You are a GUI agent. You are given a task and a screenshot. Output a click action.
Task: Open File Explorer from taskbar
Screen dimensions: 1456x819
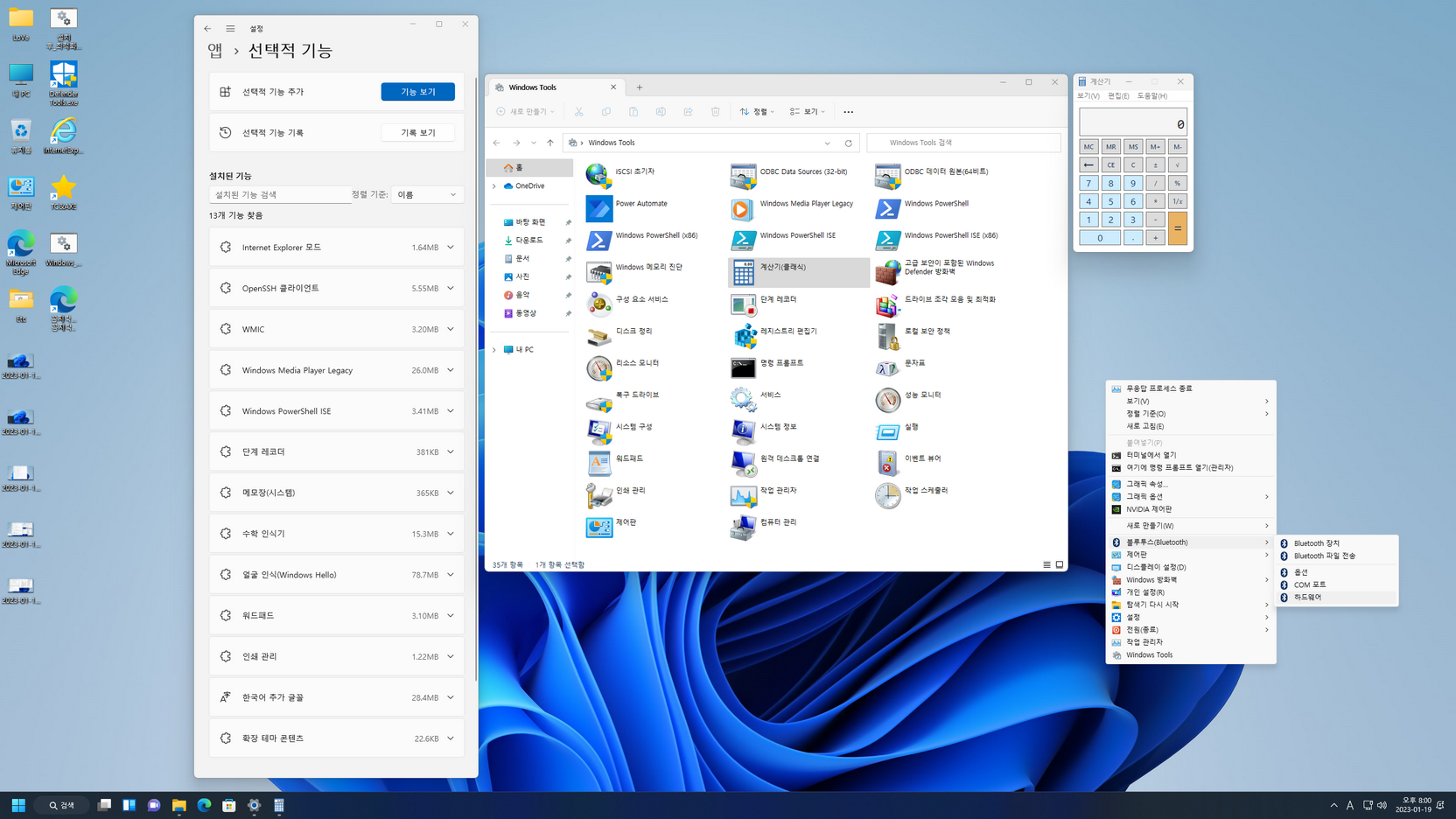point(179,805)
